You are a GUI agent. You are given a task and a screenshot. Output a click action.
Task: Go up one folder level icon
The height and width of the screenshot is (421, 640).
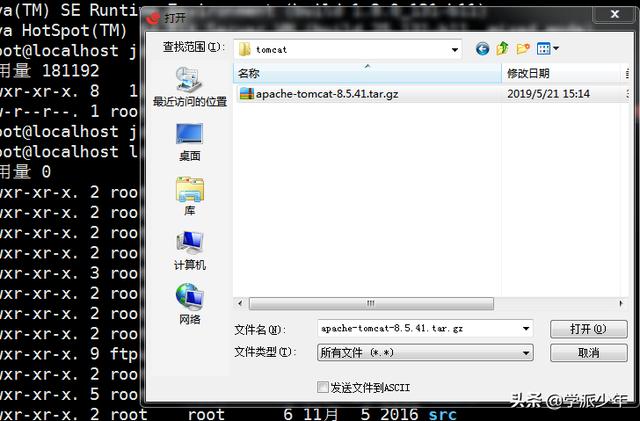[x=502, y=49]
